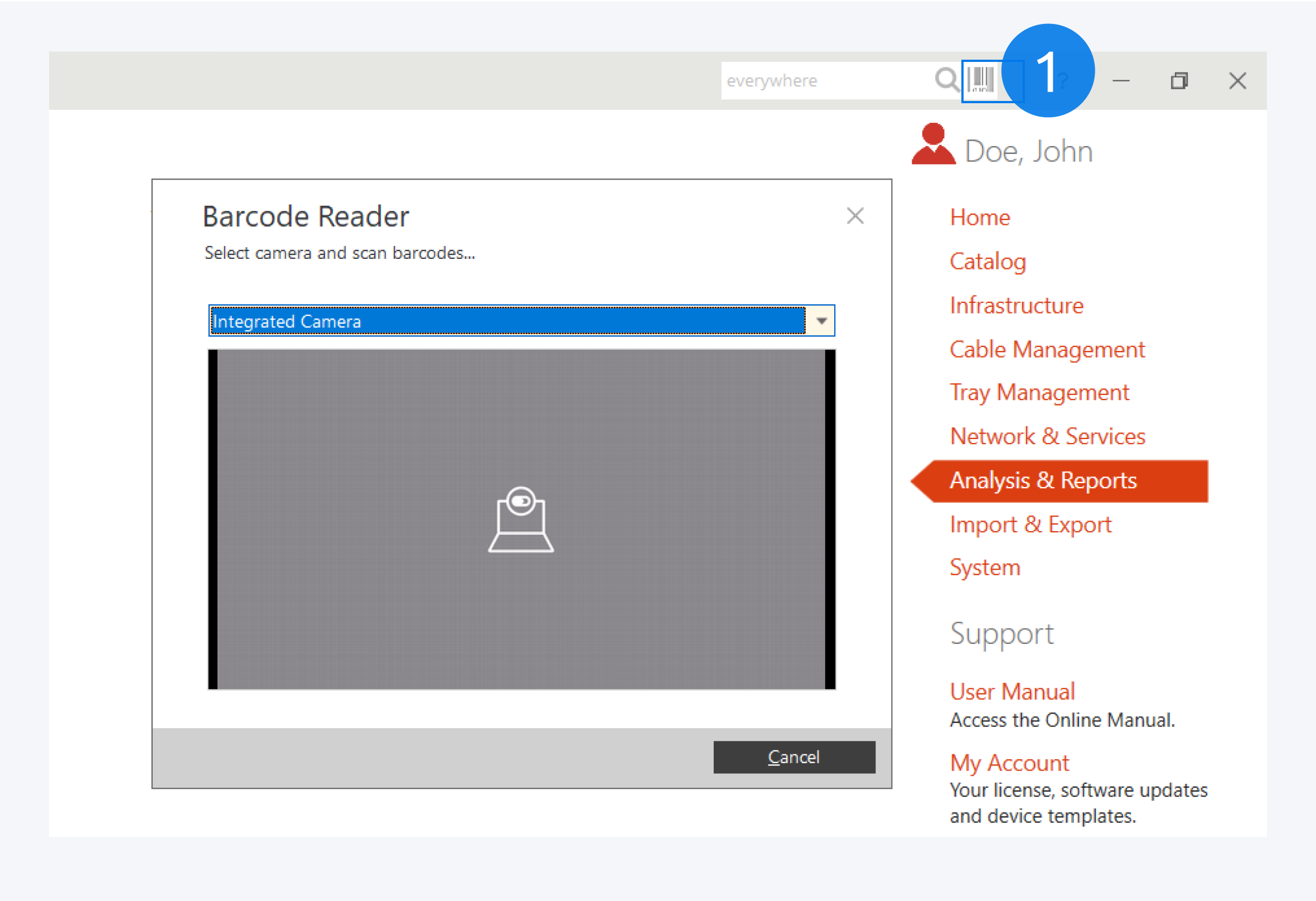This screenshot has height=901, width=1316.
Task: Open Network & Services section
Action: [x=1047, y=436]
